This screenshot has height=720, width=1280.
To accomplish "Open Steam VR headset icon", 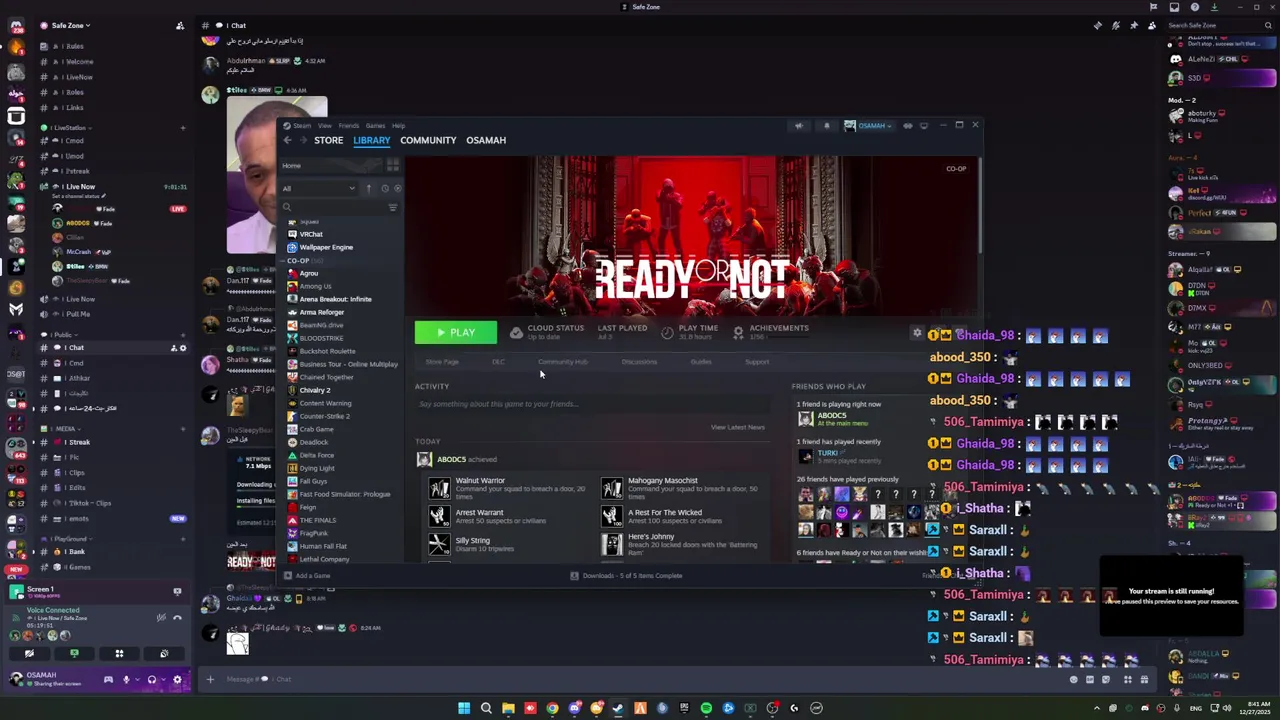I will coord(908,126).
